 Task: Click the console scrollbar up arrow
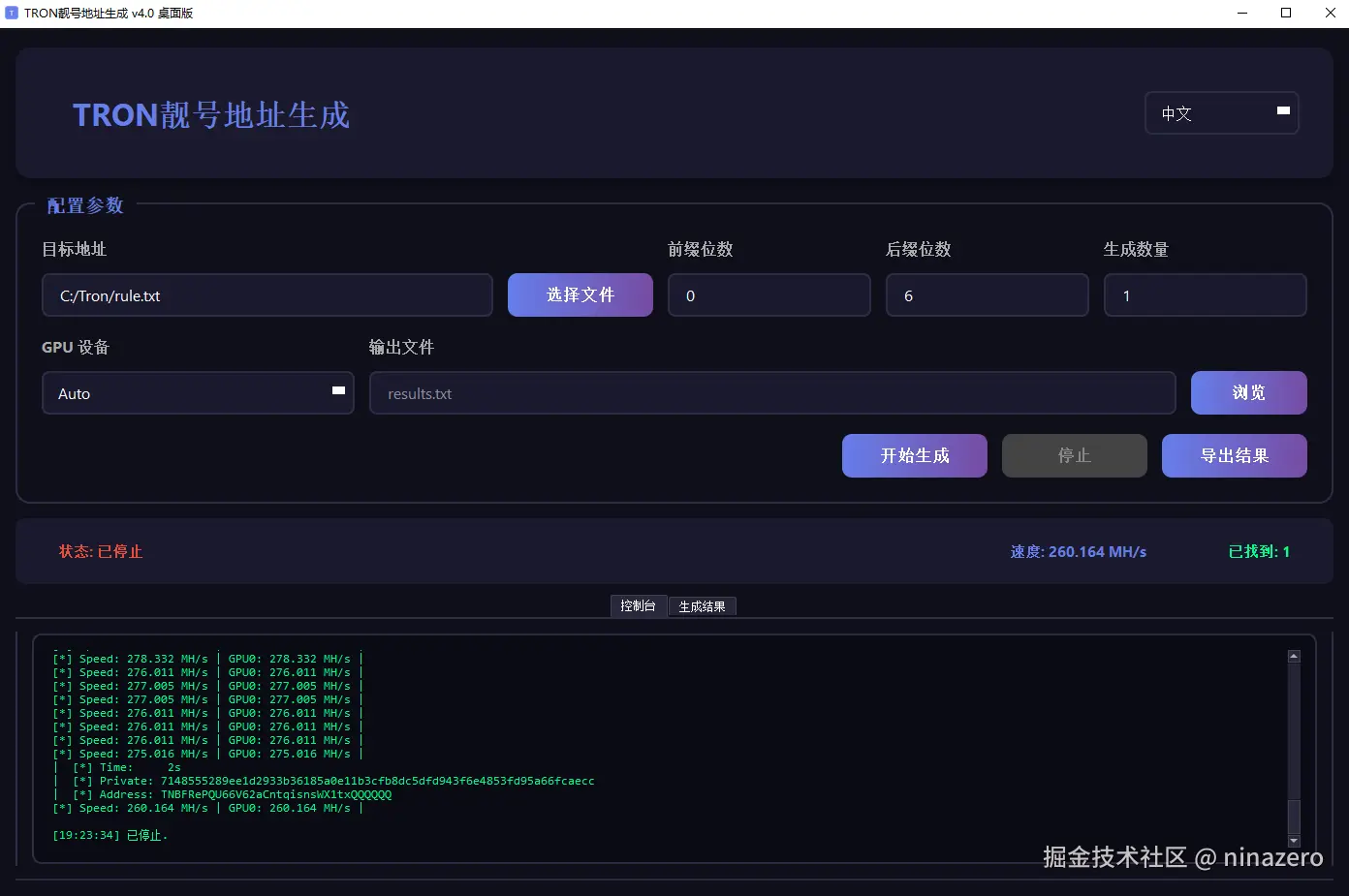pyautogui.click(x=1294, y=656)
